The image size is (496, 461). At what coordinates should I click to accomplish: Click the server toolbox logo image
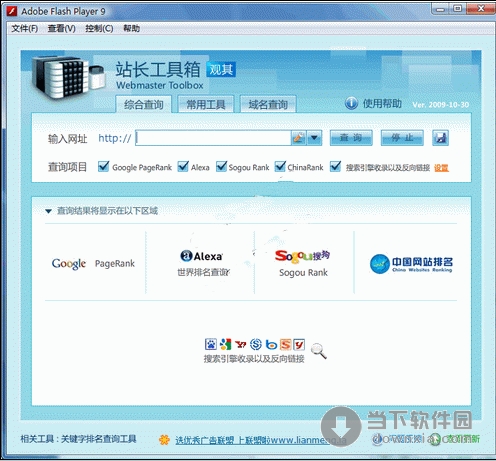click(x=68, y=77)
